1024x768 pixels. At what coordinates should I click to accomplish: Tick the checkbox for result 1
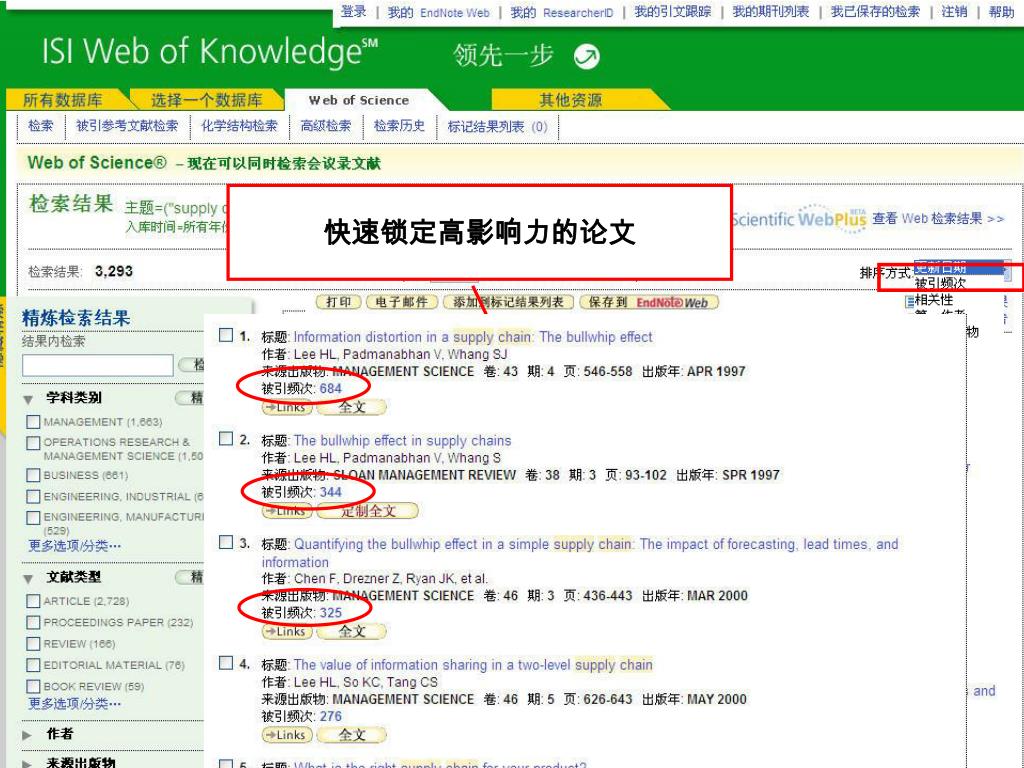click(225, 335)
